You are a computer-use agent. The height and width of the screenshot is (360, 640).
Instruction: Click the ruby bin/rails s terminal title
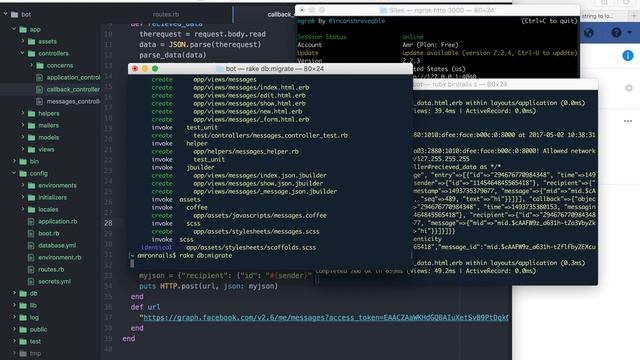pos(461,84)
